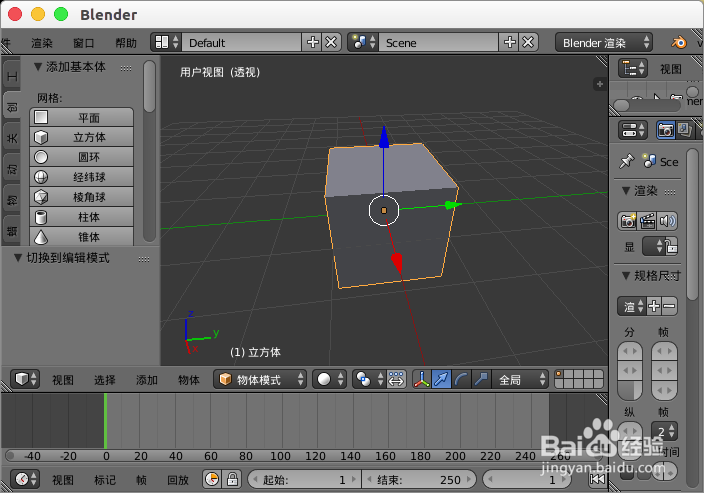The image size is (704, 493).
Task: Add an Ico Sphere (棱角球)
Action: coord(82,197)
